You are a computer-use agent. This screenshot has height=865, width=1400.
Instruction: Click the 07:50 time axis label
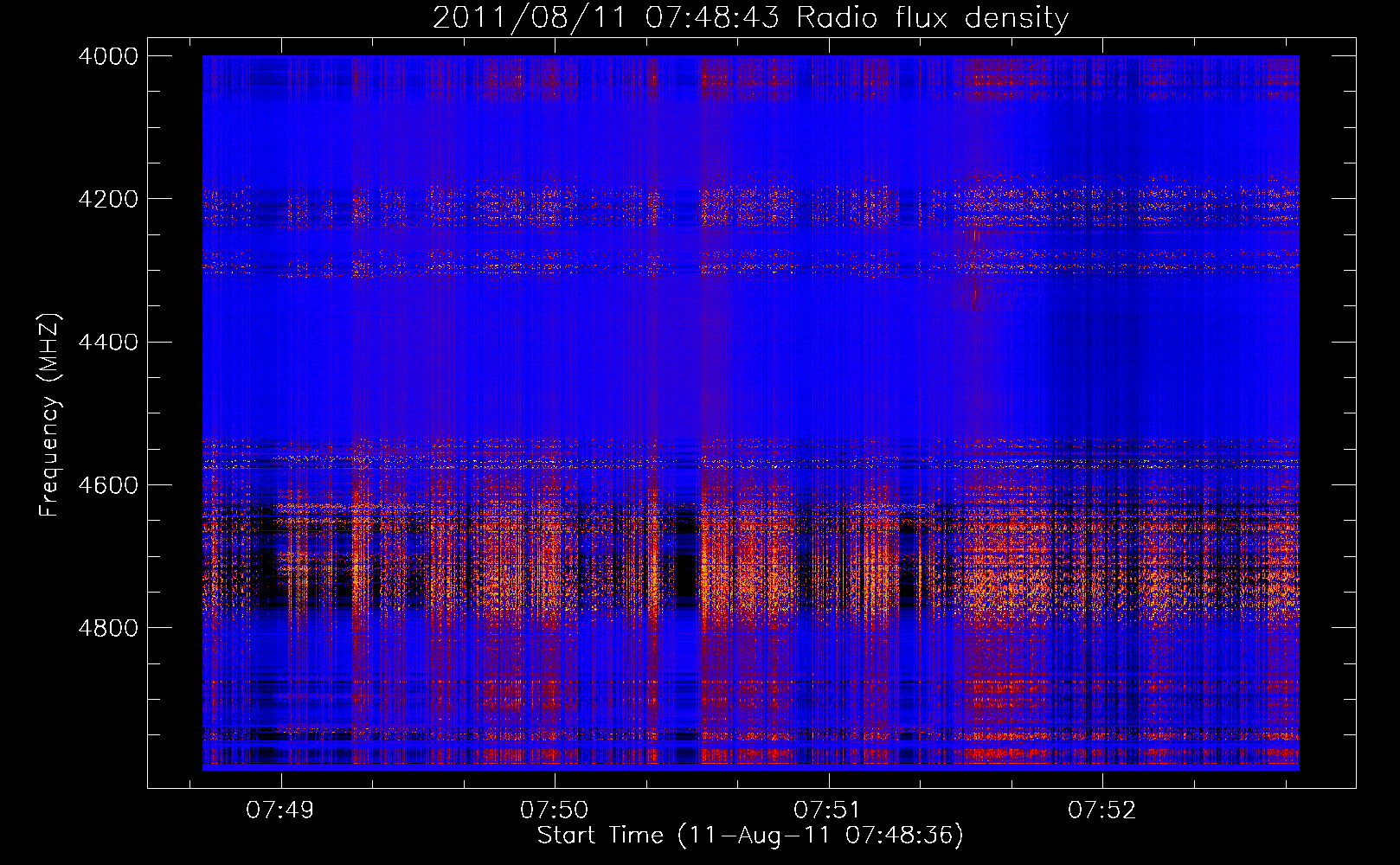pyautogui.click(x=554, y=811)
